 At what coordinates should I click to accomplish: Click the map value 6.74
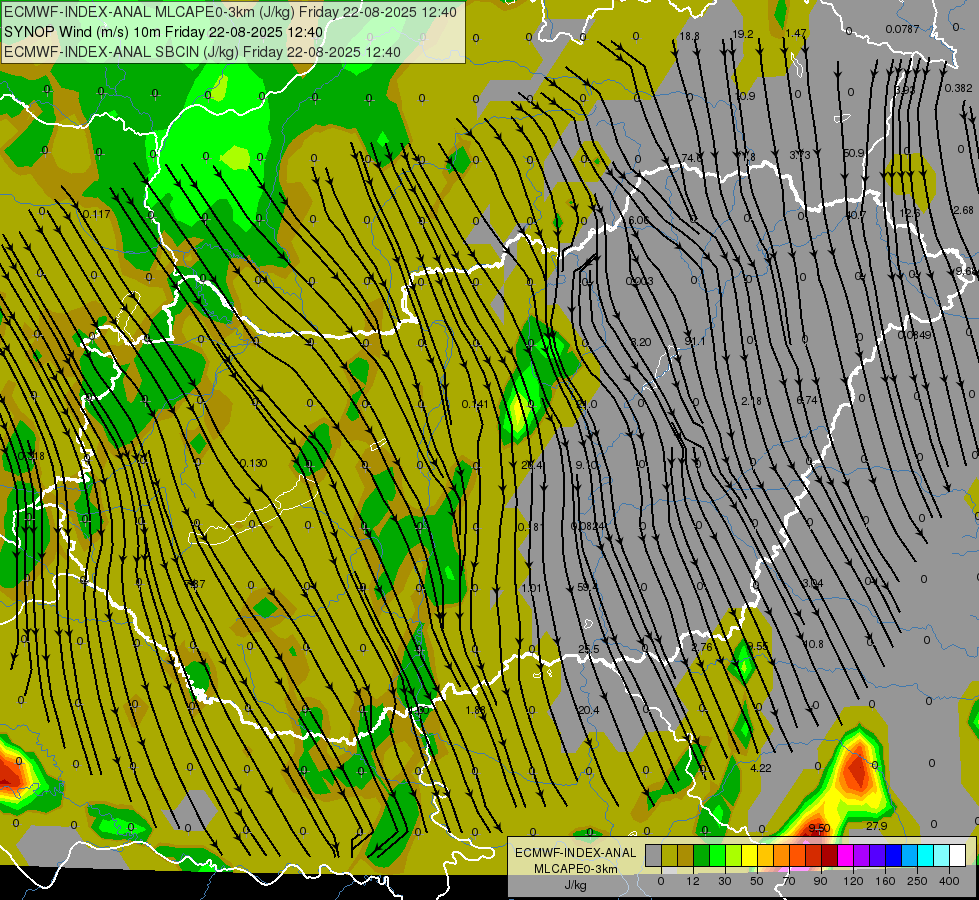(x=807, y=400)
